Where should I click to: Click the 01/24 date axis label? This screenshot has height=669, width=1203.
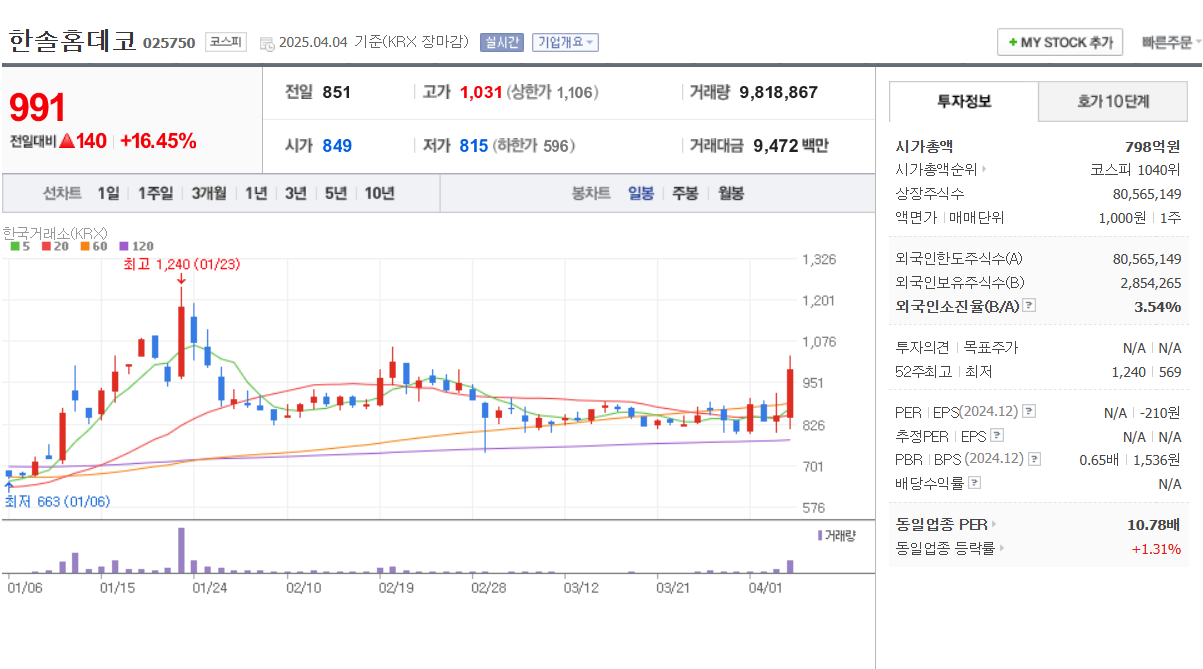pos(209,588)
